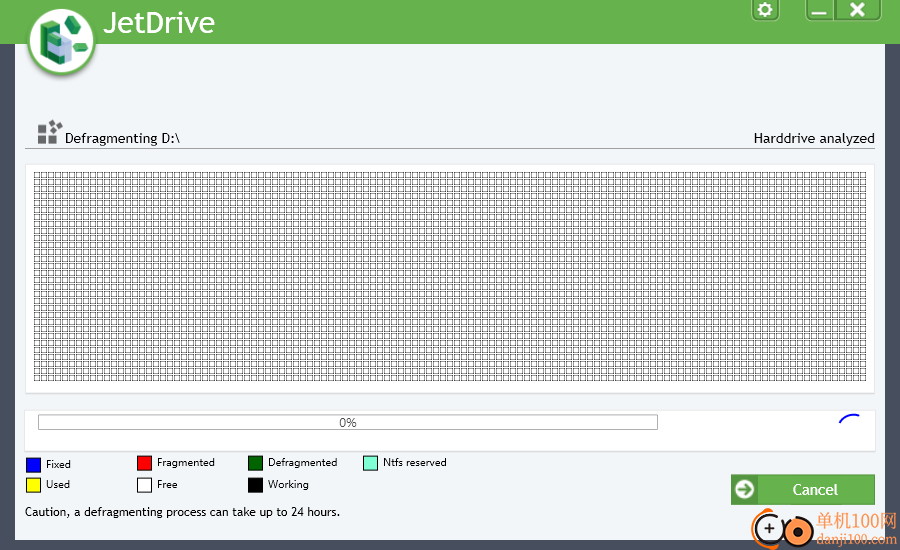This screenshot has width=900, height=550.
Task: Close the JetDrive window
Action: coord(858,10)
